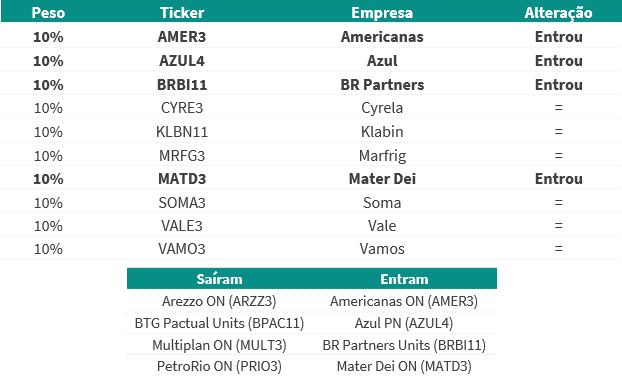Viewport: 622px width, 385px height.
Task: Click the Ticker column header
Action: click(x=182, y=13)
